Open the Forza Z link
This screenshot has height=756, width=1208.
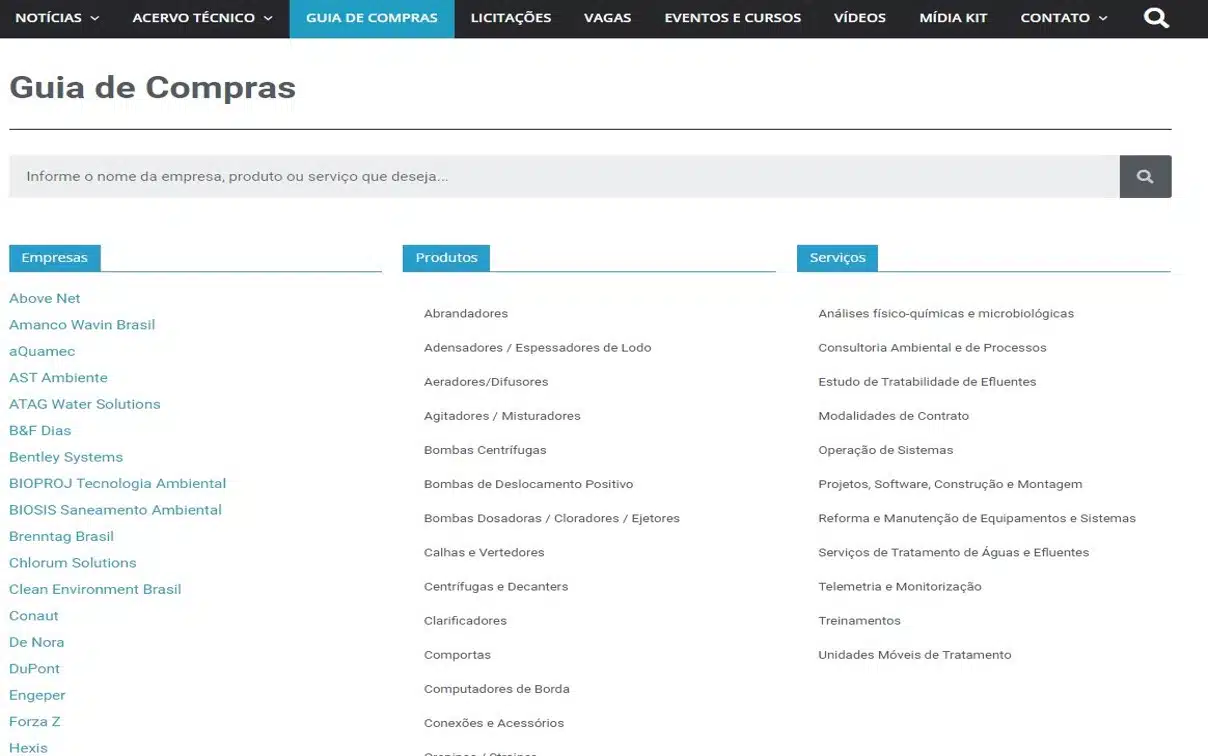pyautogui.click(x=35, y=722)
